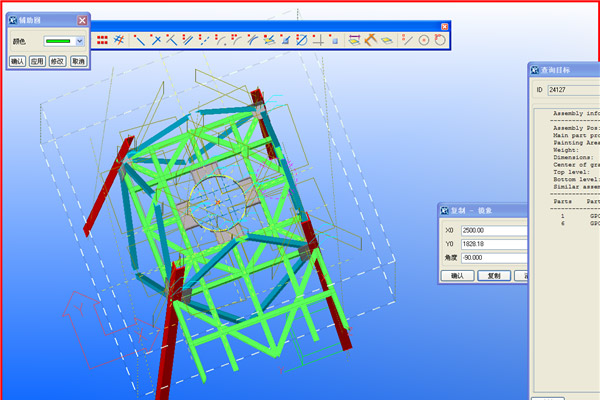The image size is (600, 400).
Task: Click the crossed blue lines toolbar icon
Action: coord(118,40)
